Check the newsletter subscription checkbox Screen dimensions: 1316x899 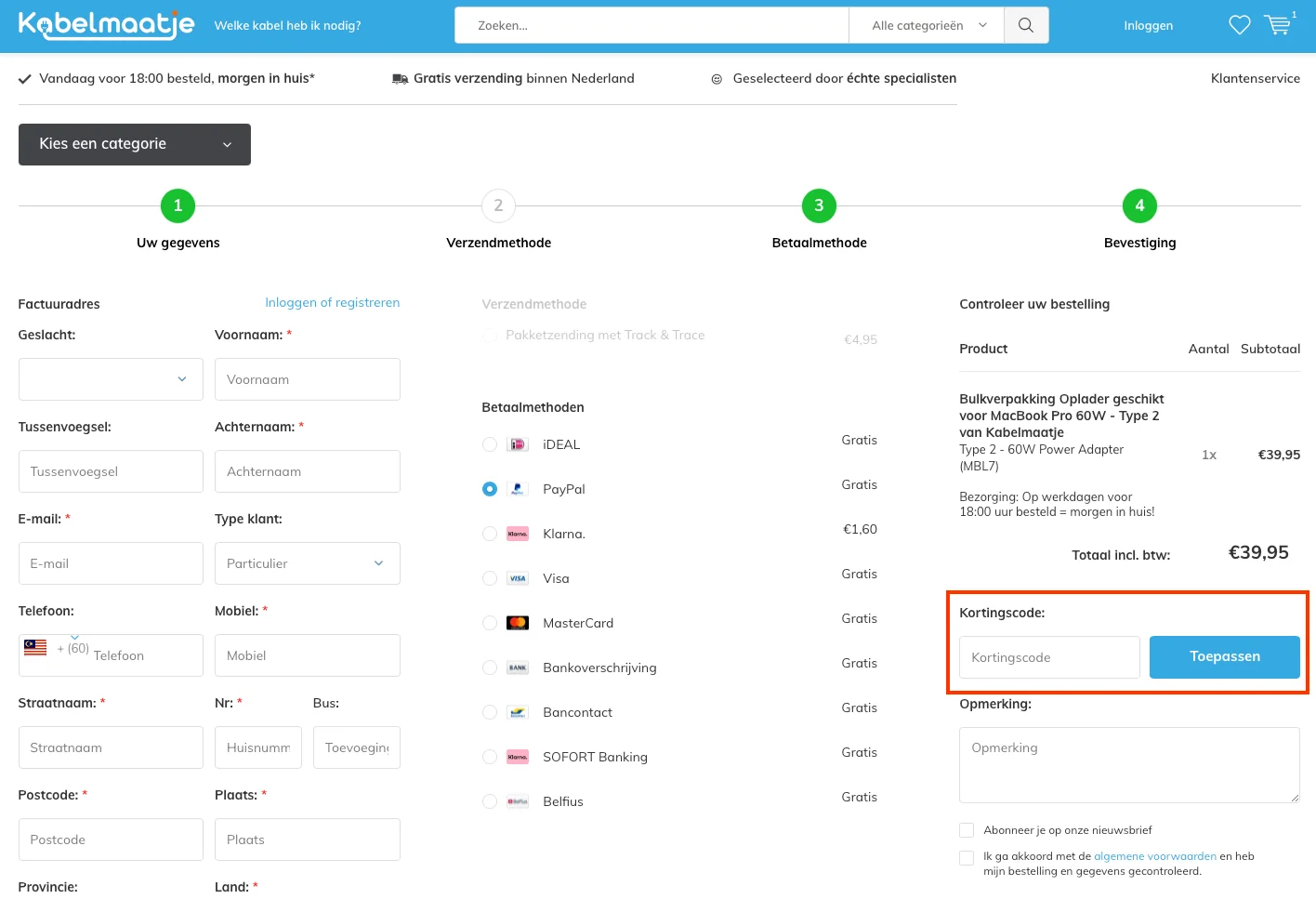pyautogui.click(x=967, y=830)
